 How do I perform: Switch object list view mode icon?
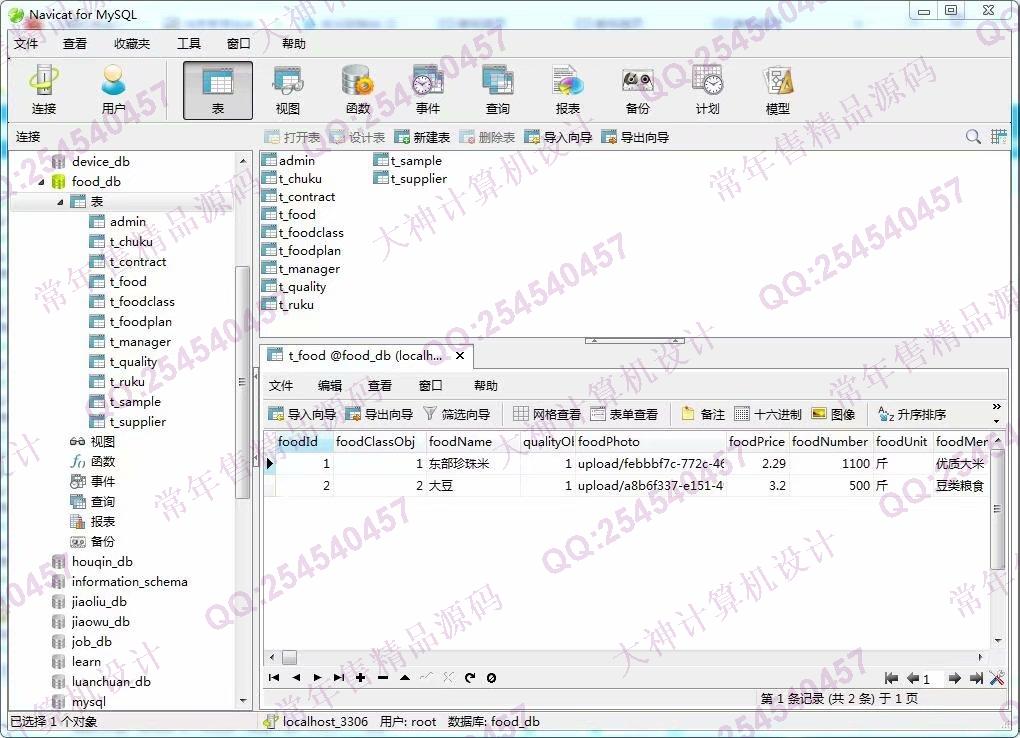(x=999, y=137)
